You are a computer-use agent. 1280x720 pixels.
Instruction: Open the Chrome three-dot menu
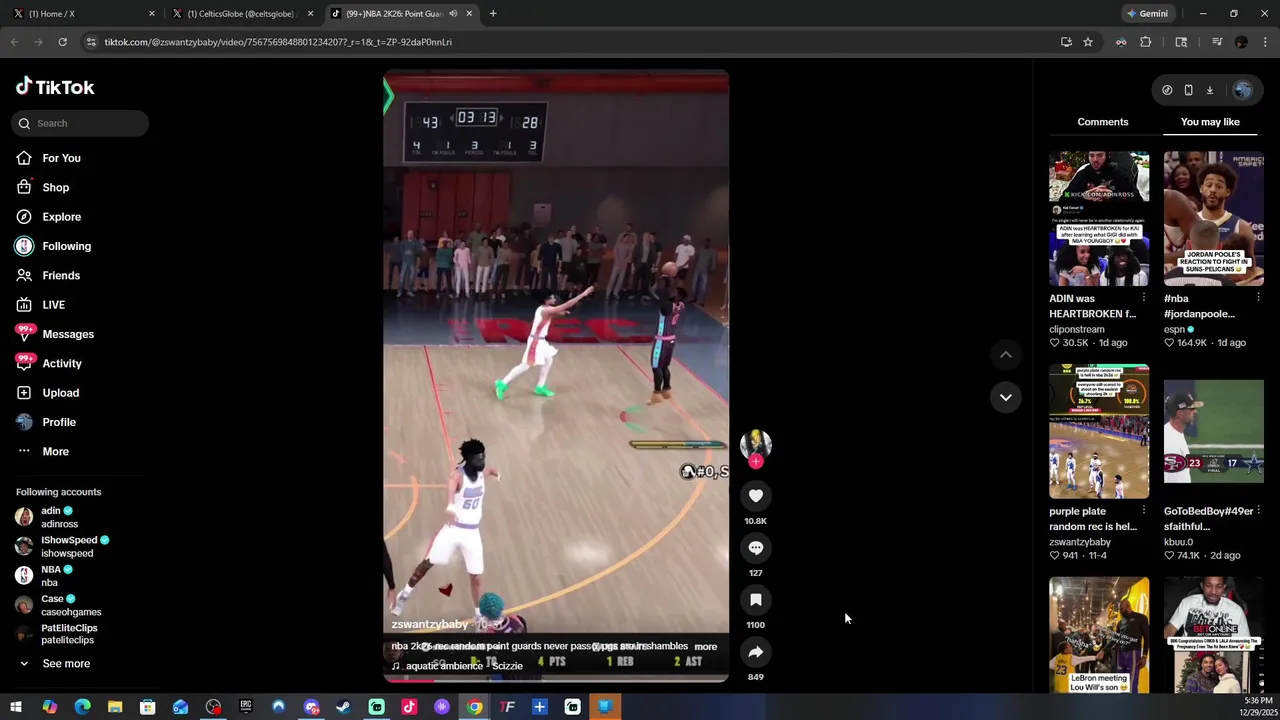pos(1266,42)
